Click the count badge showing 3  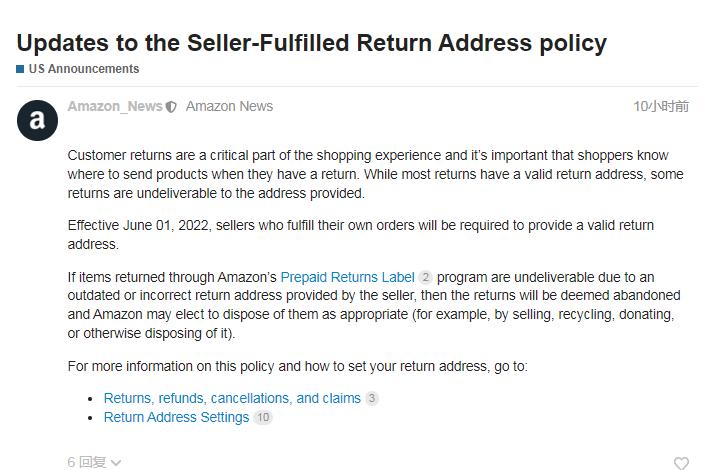tap(372, 398)
